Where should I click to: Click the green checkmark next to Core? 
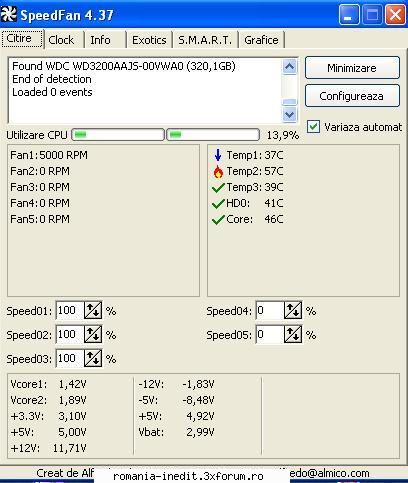(218, 219)
